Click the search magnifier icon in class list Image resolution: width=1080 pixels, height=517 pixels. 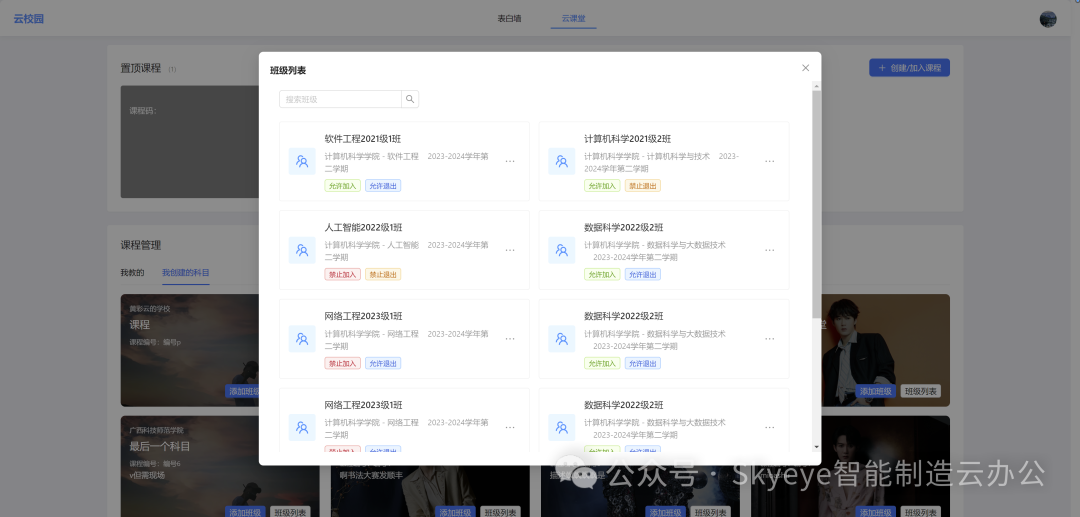point(410,99)
